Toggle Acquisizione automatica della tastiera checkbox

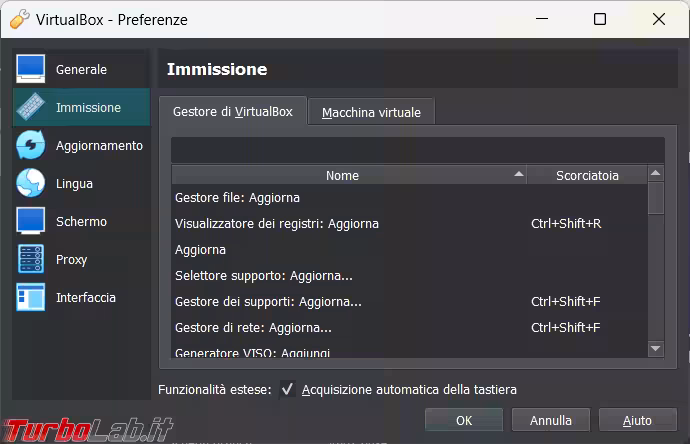[x=288, y=389]
